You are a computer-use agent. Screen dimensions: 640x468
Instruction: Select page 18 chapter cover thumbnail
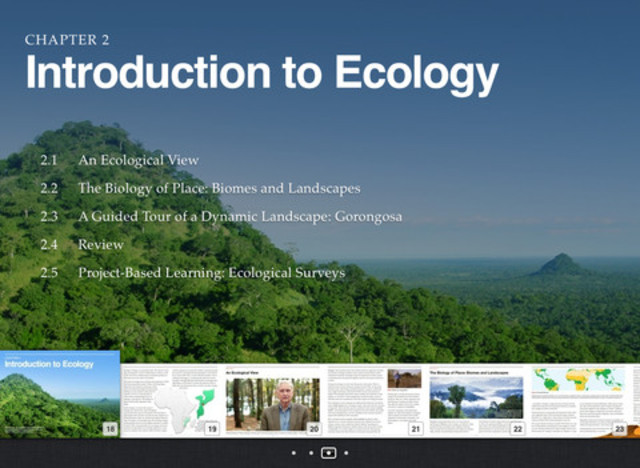point(60,394)
